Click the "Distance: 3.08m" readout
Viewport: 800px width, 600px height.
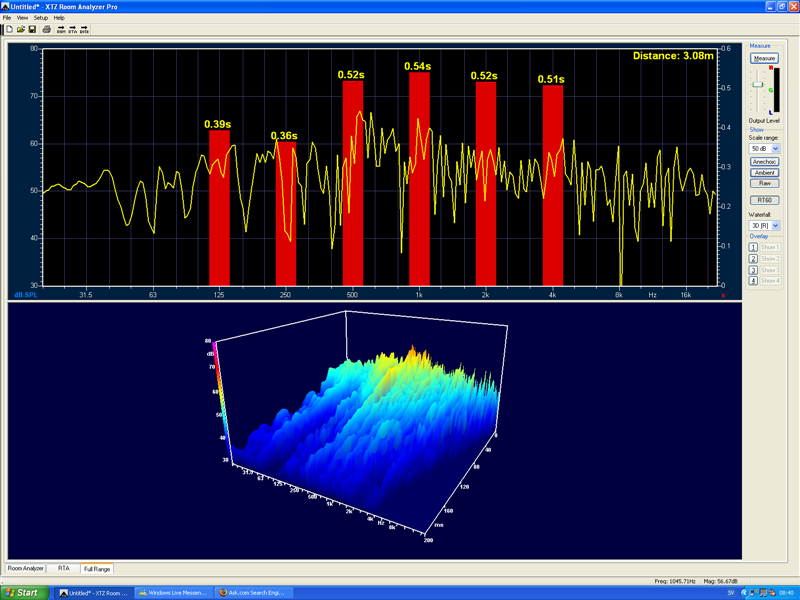673,56
